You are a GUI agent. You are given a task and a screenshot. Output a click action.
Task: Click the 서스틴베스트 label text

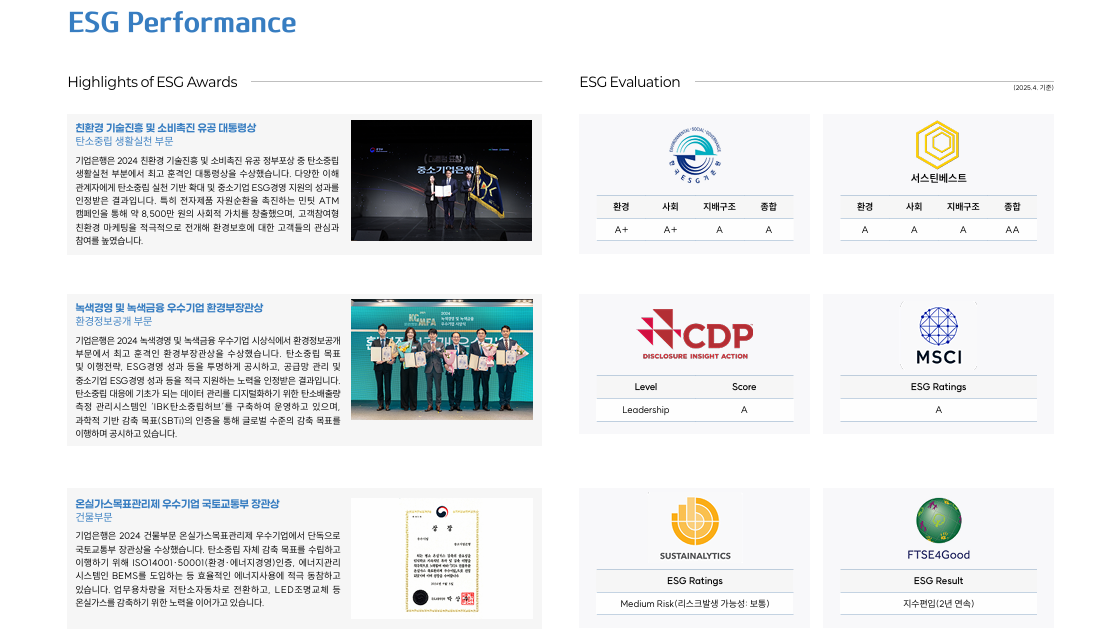[938, 178]
